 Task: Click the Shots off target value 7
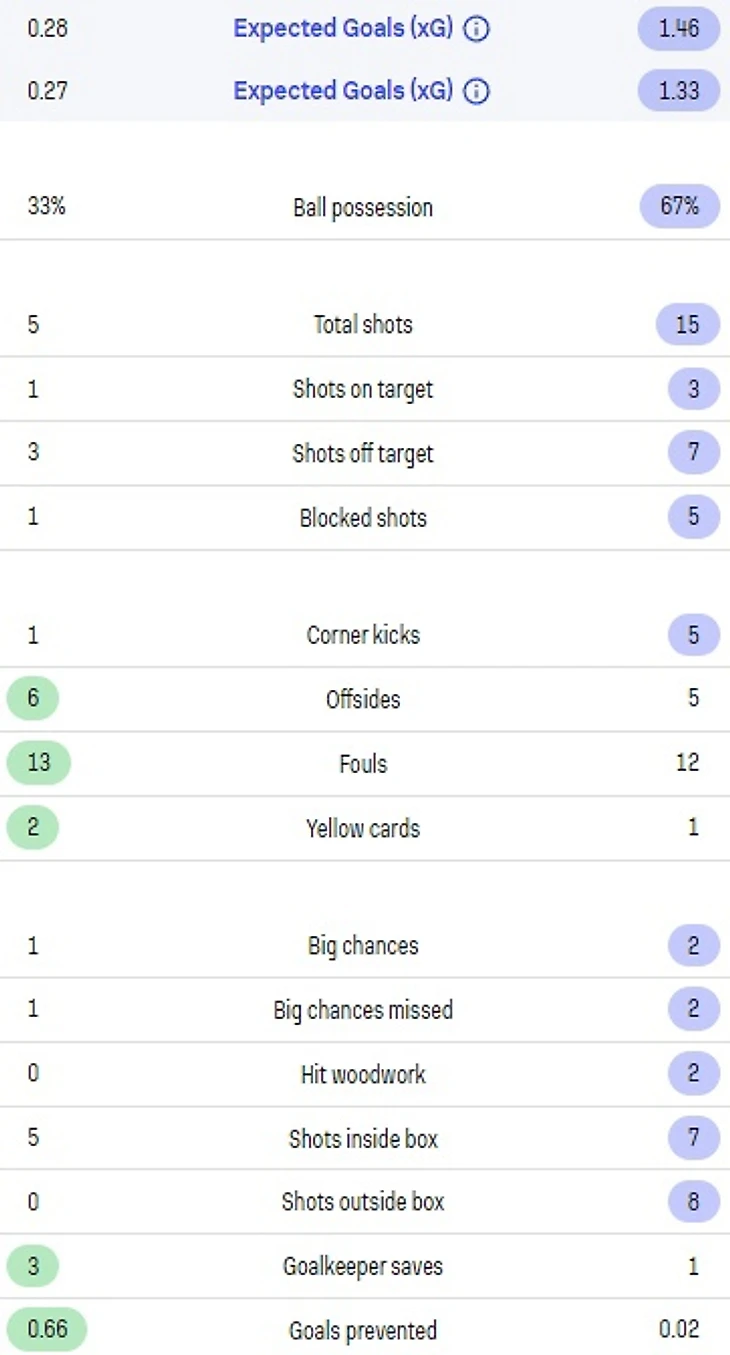pos(693,453)
